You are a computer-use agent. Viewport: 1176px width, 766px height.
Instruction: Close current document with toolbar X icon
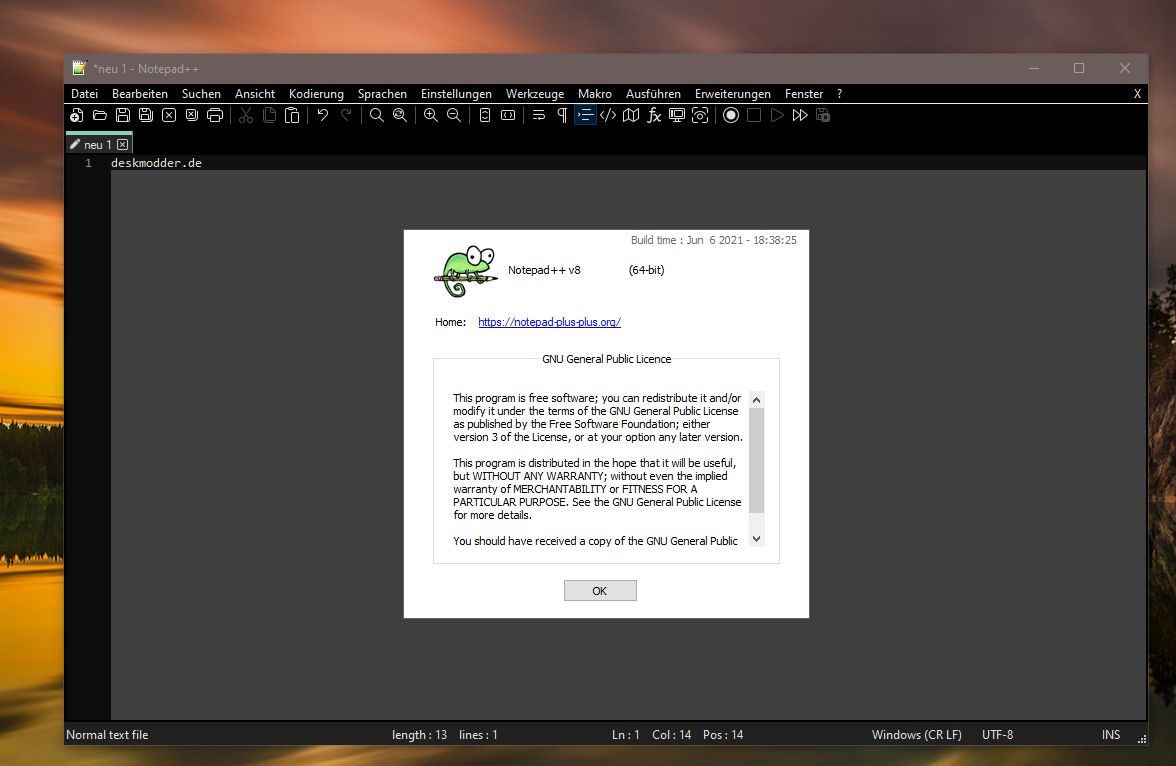169,115
